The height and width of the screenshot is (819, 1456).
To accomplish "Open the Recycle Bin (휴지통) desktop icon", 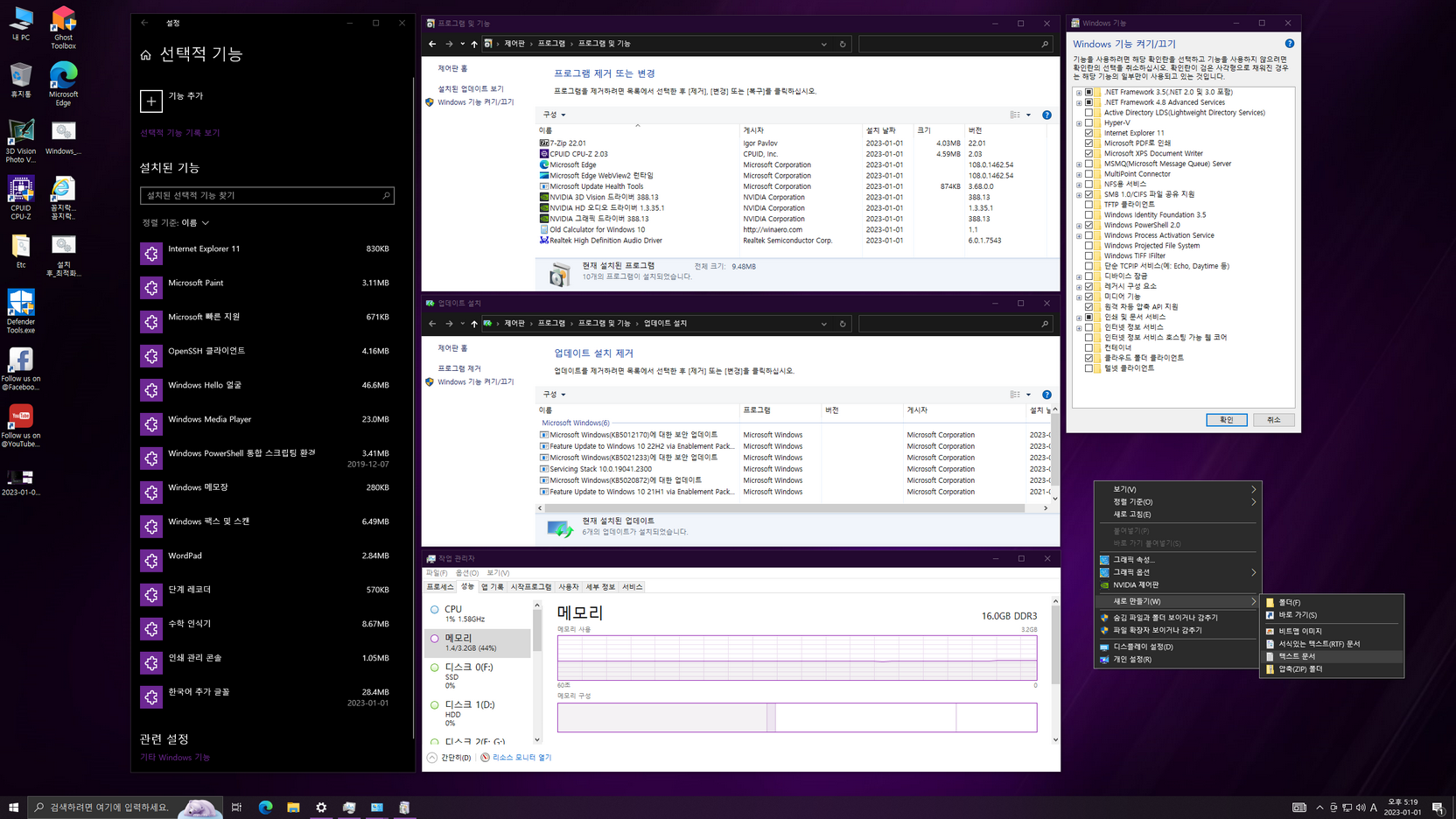I will (x=21, y=80).
